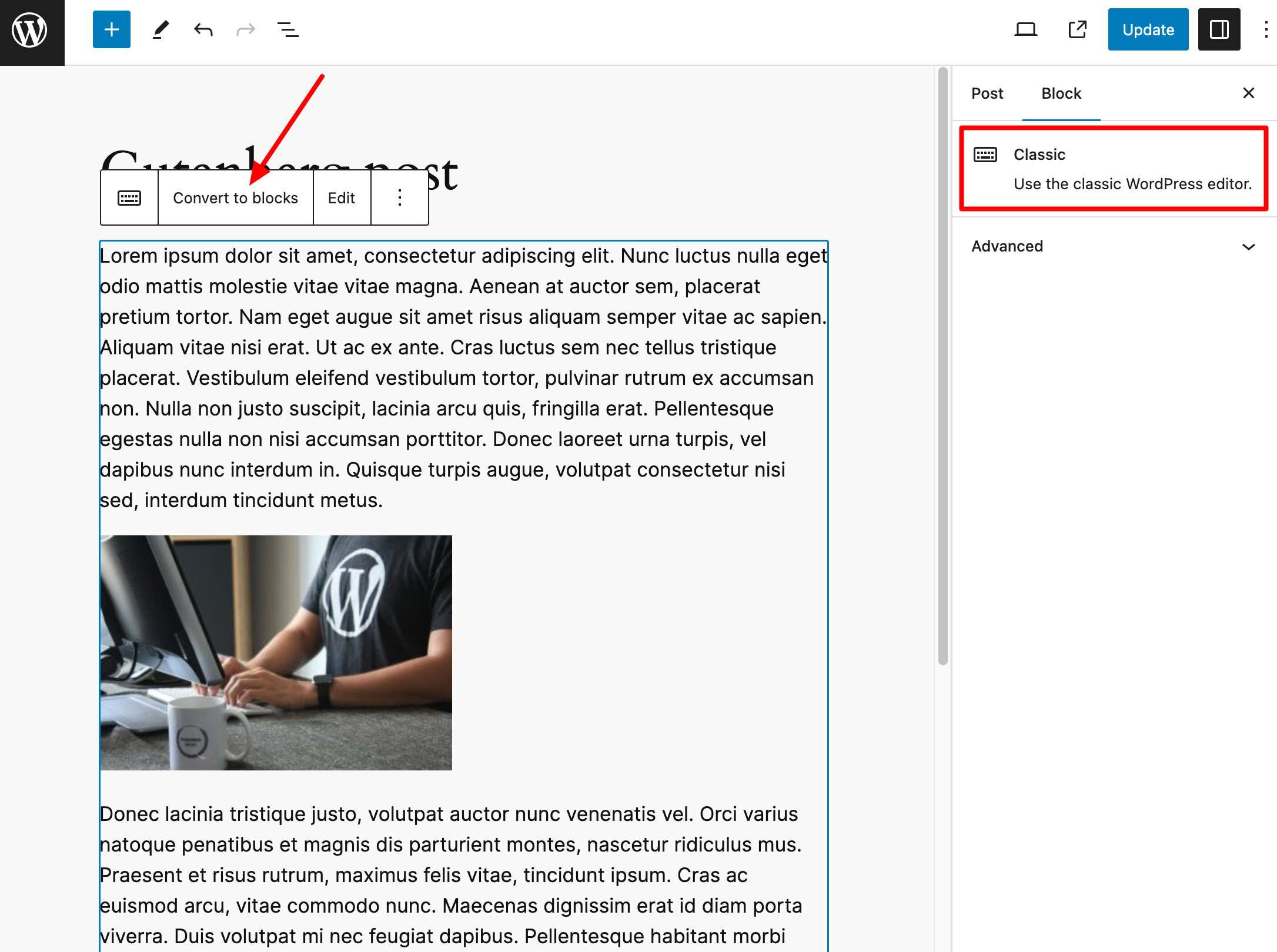
Task: Open block toolbar three-dot options menu
Action: click(400, 198)
